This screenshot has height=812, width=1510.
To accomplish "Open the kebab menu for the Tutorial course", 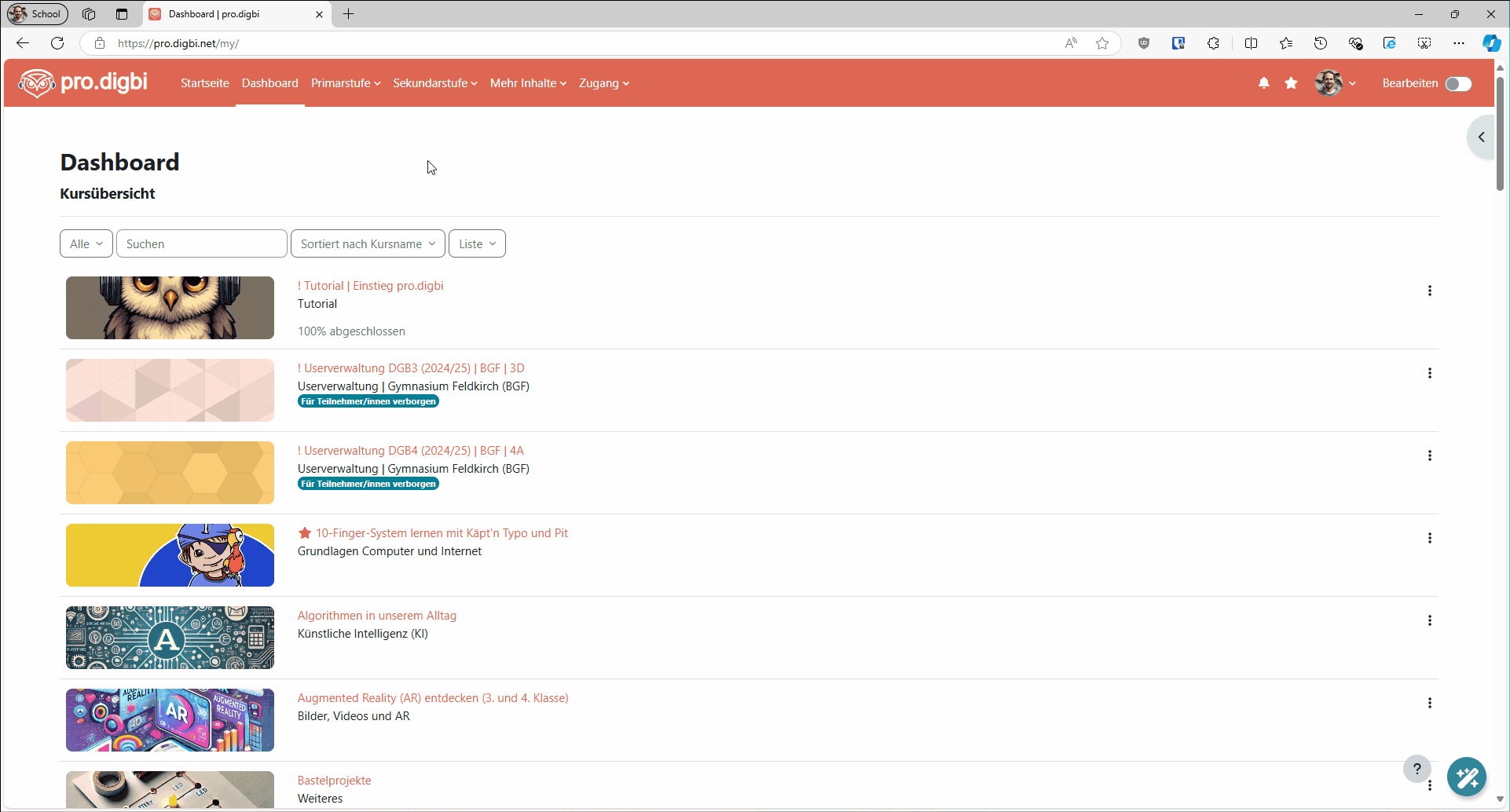I will [1430, 291].
